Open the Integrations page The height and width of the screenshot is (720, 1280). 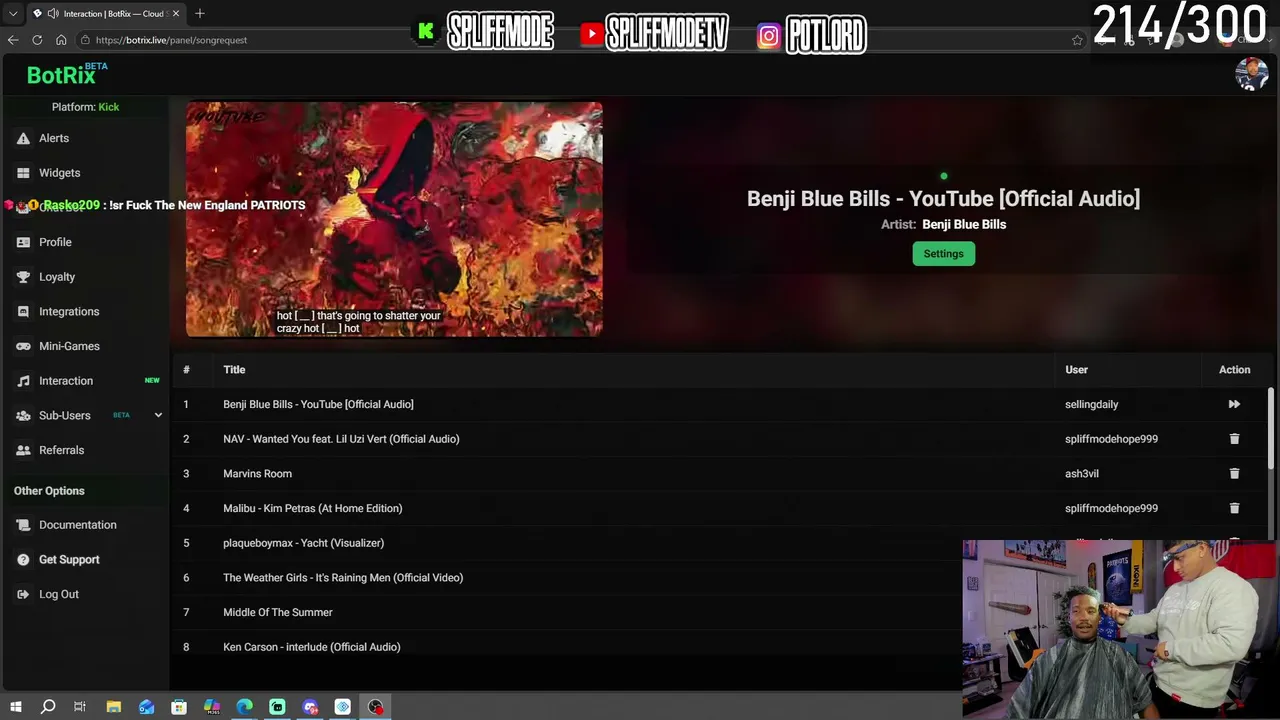coord(69,312)
